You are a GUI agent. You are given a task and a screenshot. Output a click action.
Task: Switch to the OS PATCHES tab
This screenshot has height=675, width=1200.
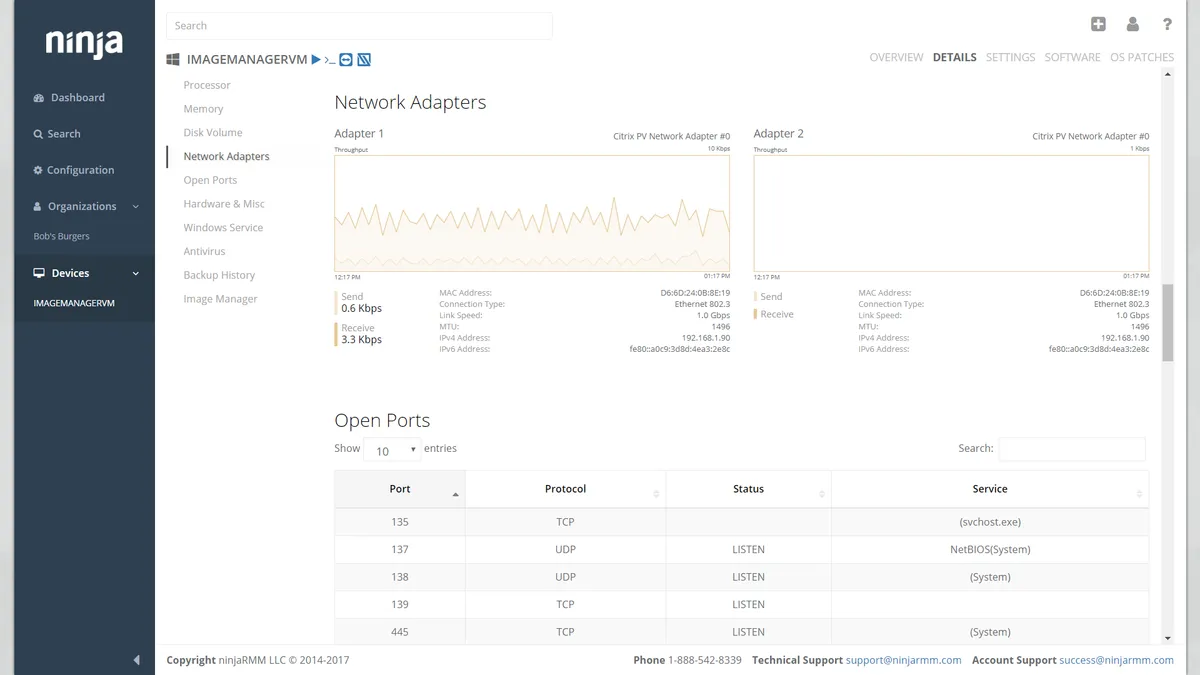coord(1141,57)
